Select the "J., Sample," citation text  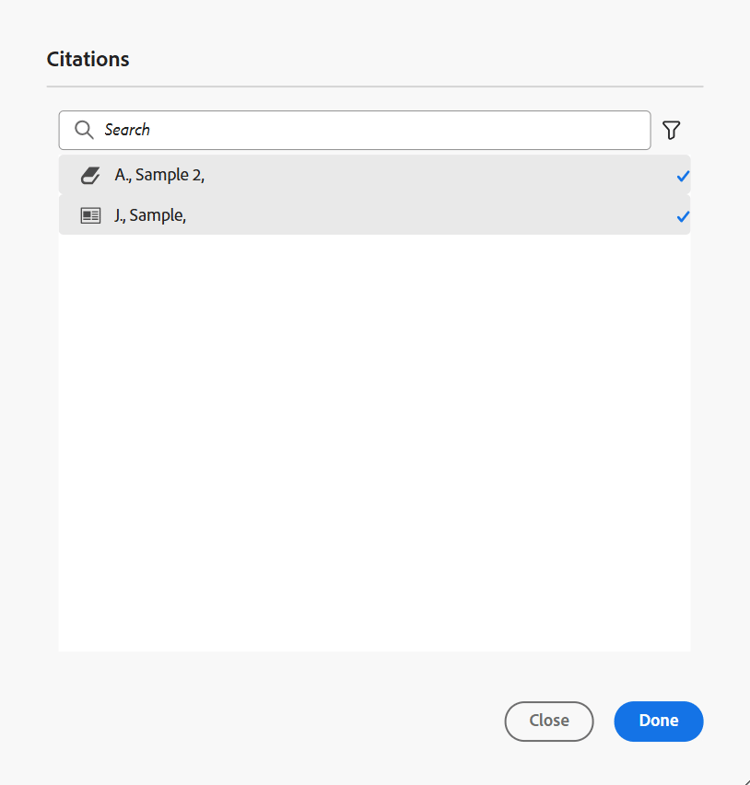point(150,215)
